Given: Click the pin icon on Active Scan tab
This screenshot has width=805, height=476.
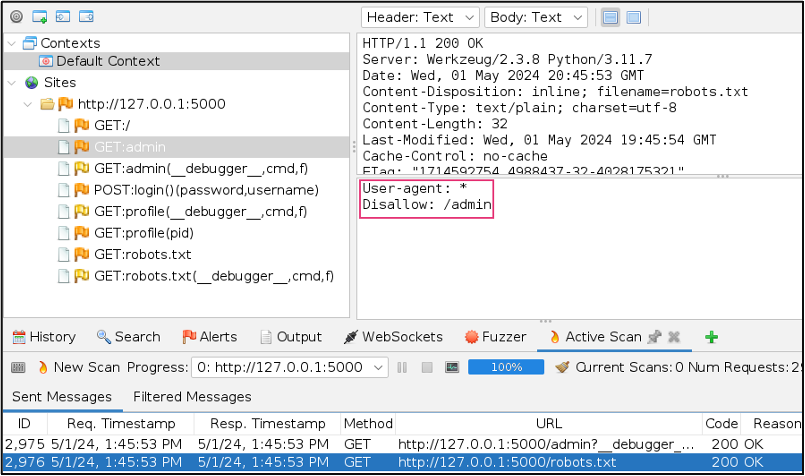Looking at the screenshot, I should point(655,337).
